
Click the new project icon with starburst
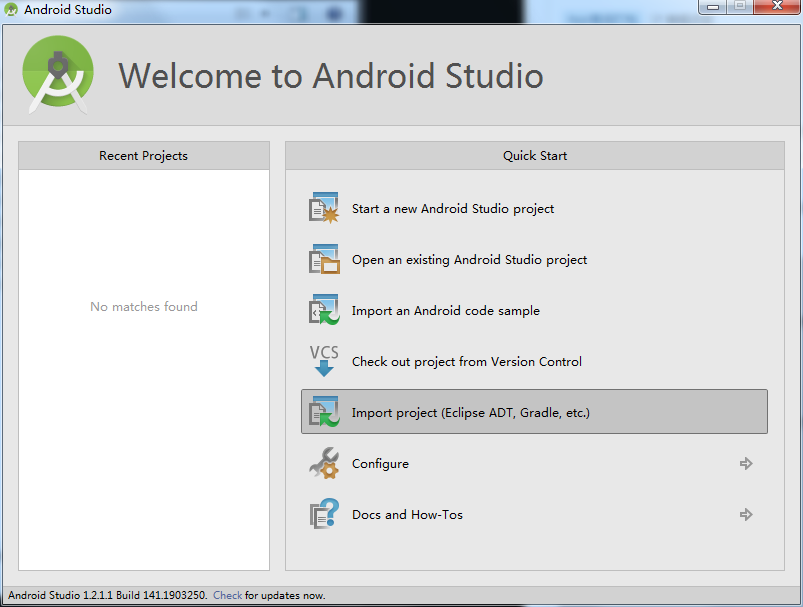[x=324, y=208]
